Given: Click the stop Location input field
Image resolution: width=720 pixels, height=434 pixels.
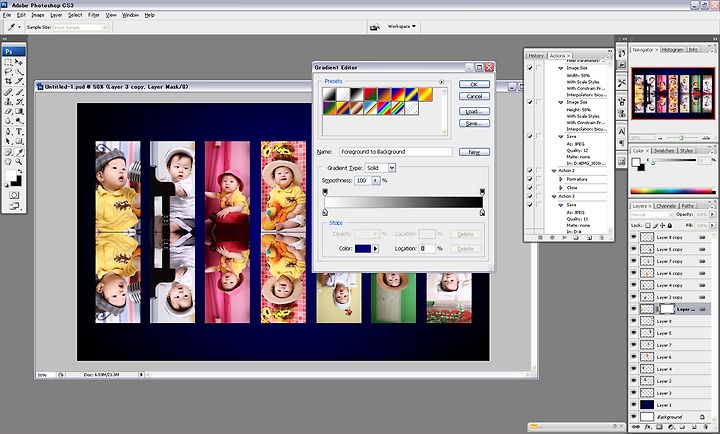Looking at the screenshot, I should 427,248.
